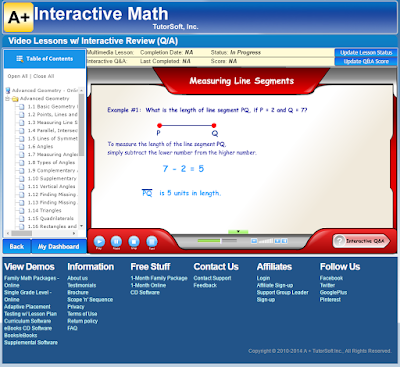
Task: Open CD Software free stuff link
Action: coord(145,292)
